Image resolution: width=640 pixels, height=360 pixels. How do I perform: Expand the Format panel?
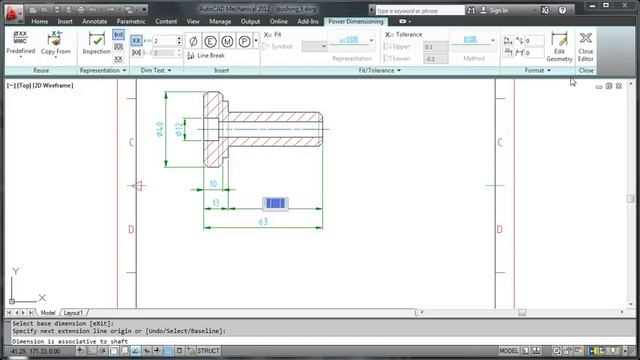(538, 70)
